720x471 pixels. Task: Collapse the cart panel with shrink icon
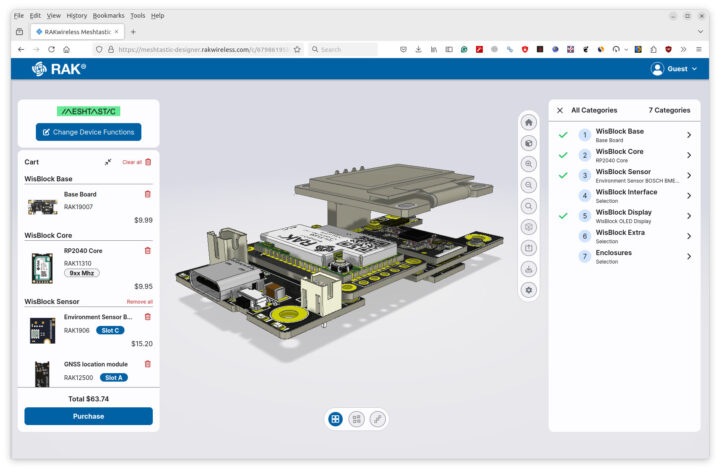(x=108, y=162)
